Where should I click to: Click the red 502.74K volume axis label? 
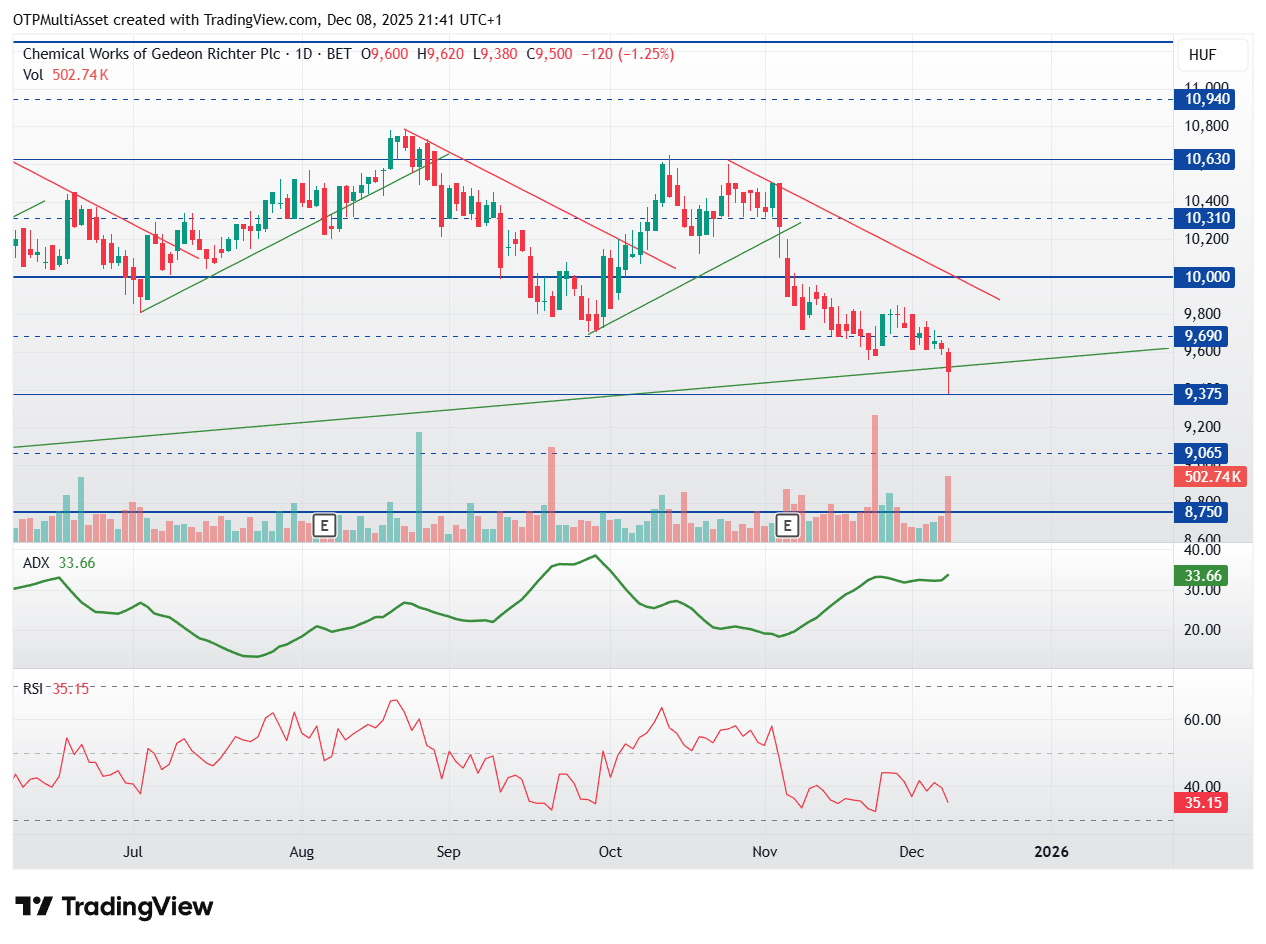coord(1207,477)
